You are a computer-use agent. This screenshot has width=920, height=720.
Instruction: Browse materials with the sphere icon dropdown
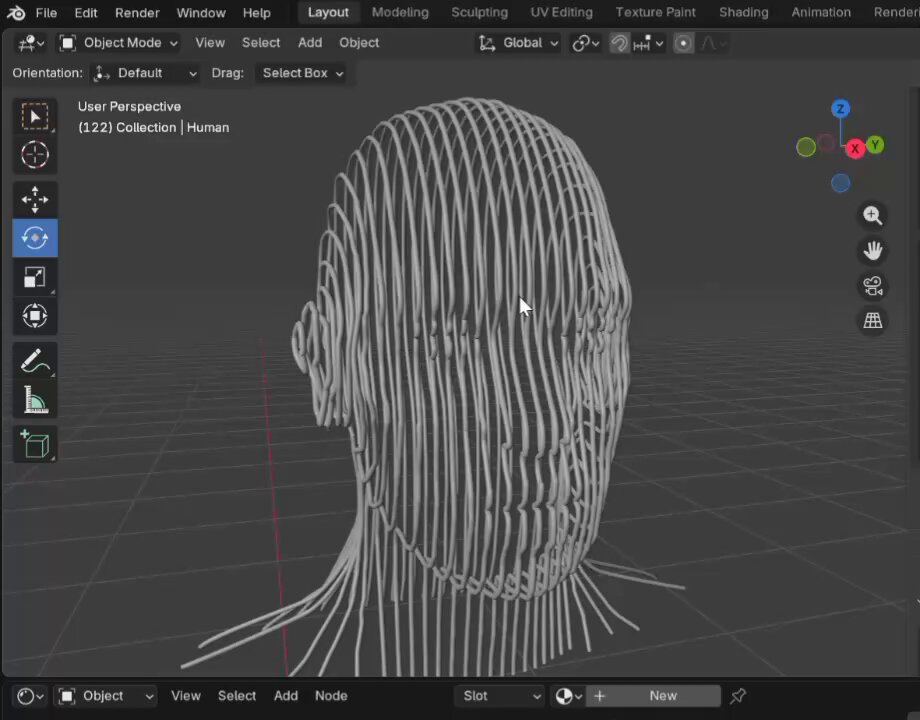[568, 696]
